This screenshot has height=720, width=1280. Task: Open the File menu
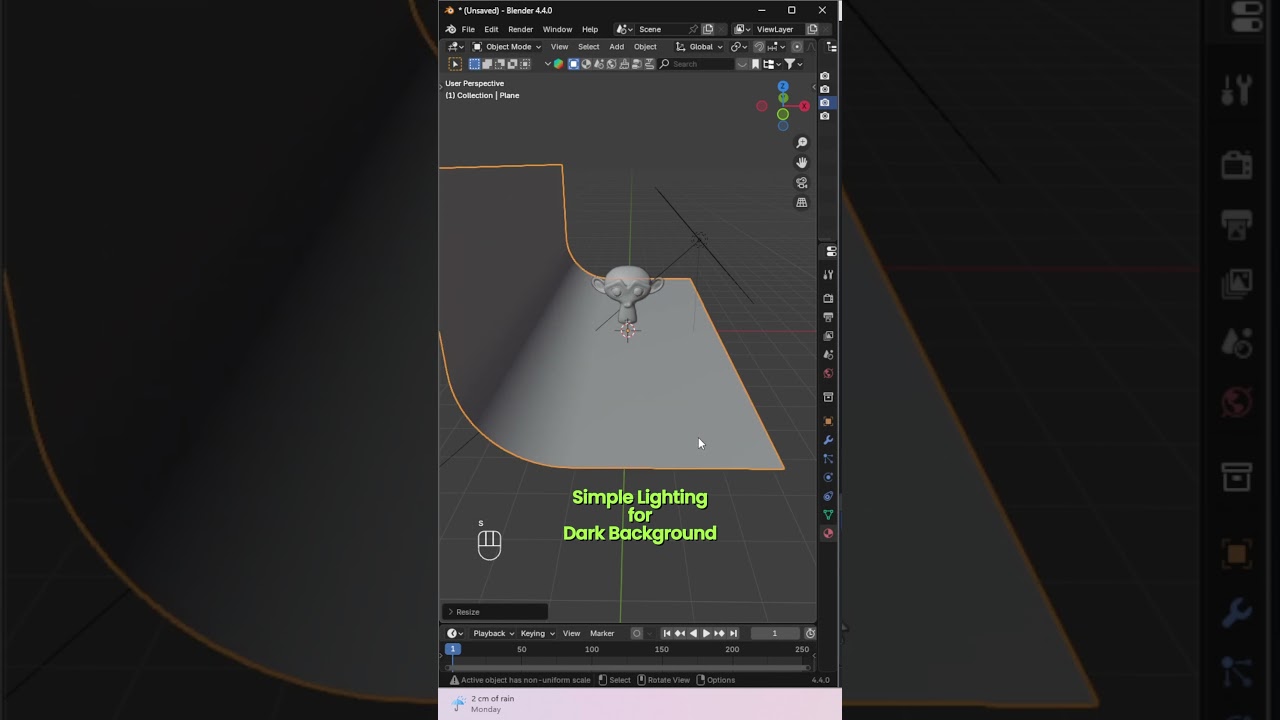coord(468,29)
